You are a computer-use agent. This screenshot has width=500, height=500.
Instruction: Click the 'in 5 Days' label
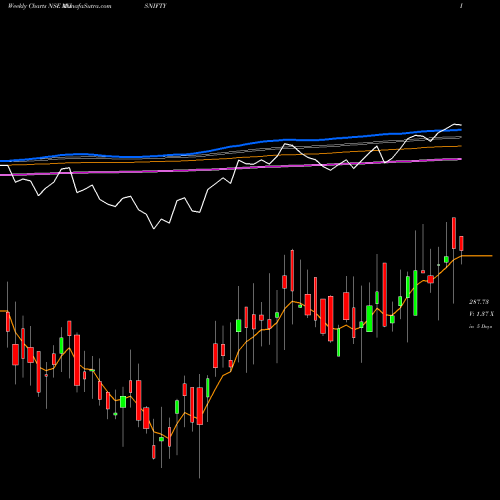pos(480,326)
